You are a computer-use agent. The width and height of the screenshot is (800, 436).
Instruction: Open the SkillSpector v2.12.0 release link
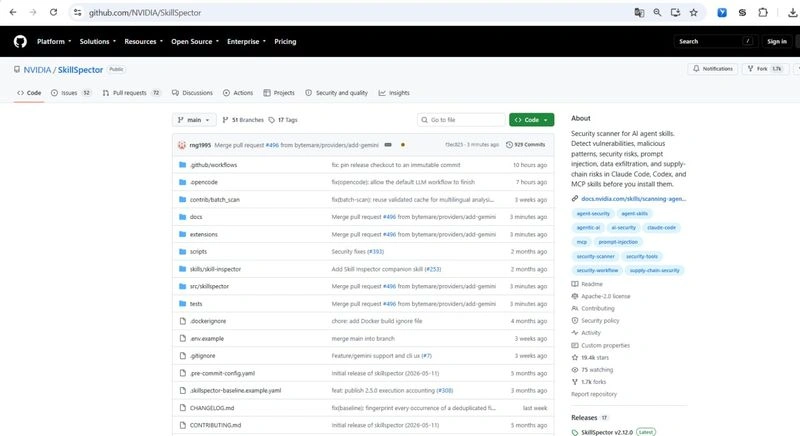pos(607,432)
